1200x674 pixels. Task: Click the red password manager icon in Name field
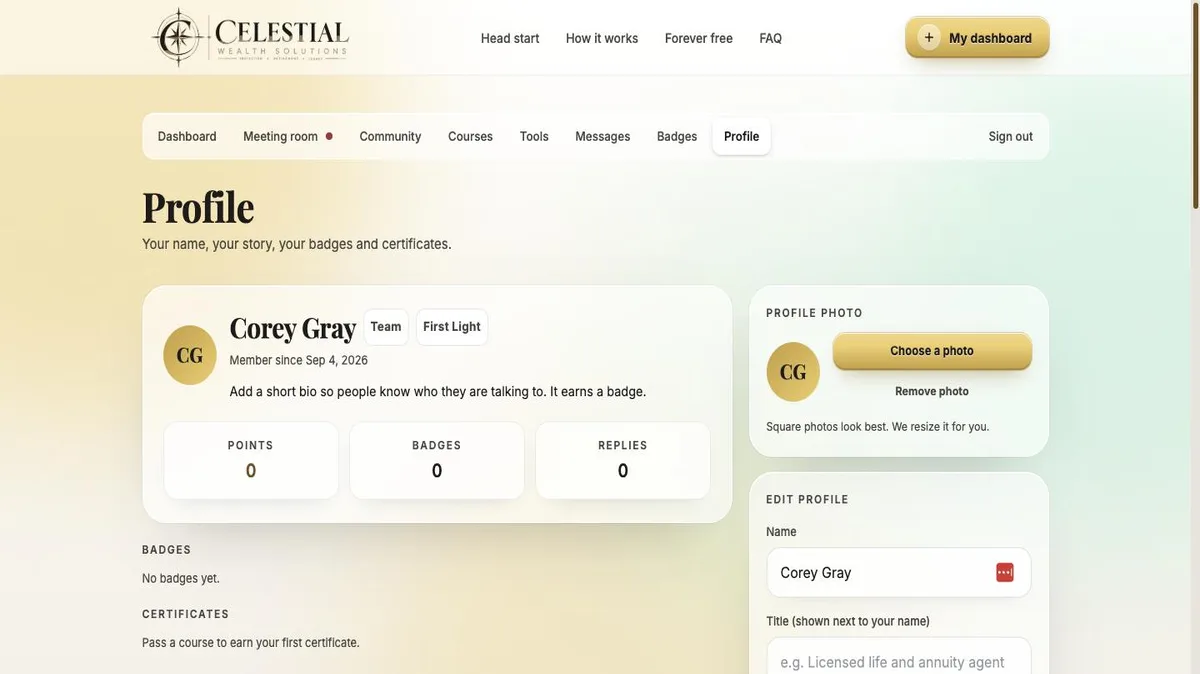[1005, 572]
